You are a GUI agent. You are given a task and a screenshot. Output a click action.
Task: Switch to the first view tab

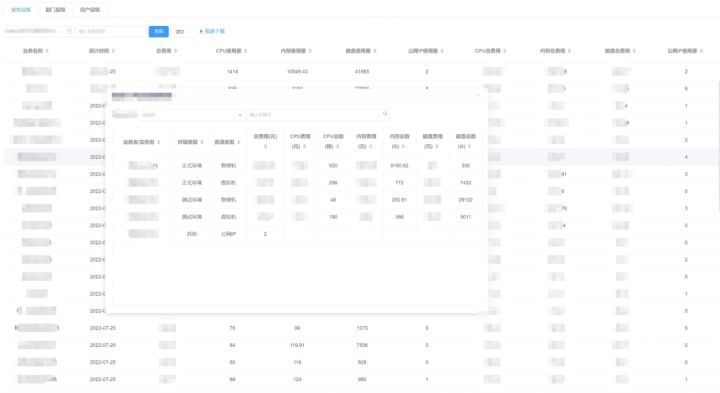tap(21, 10)
